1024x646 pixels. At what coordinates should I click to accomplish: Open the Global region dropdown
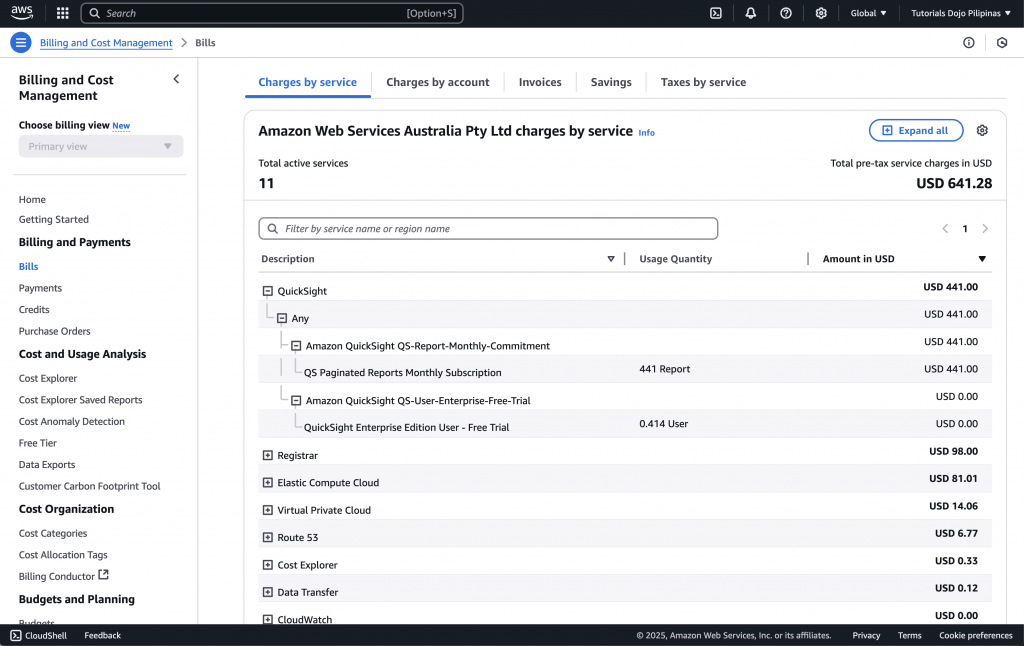[868, 13]
